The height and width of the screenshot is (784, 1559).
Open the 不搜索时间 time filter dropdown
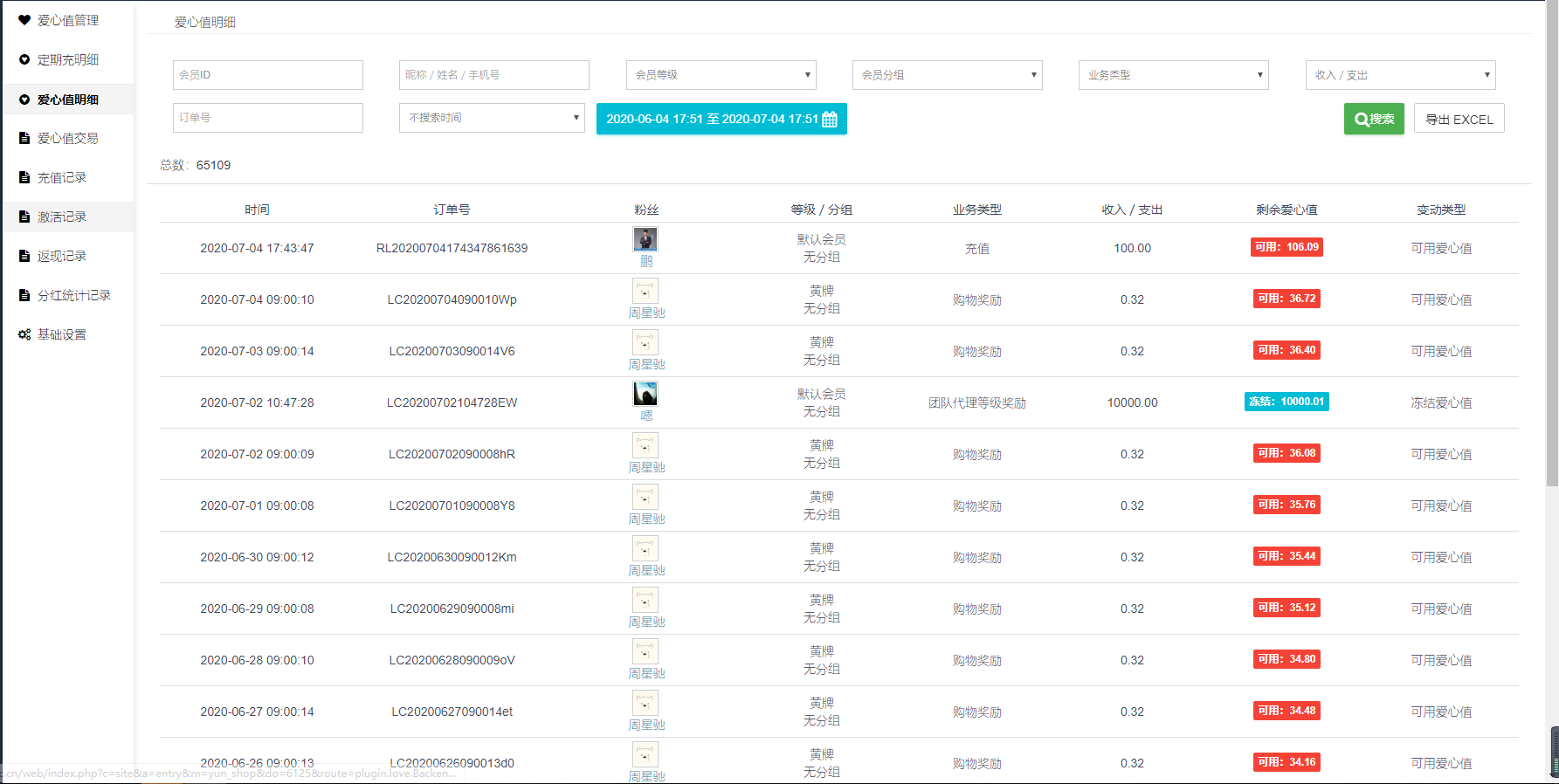(x=493, y=118)
